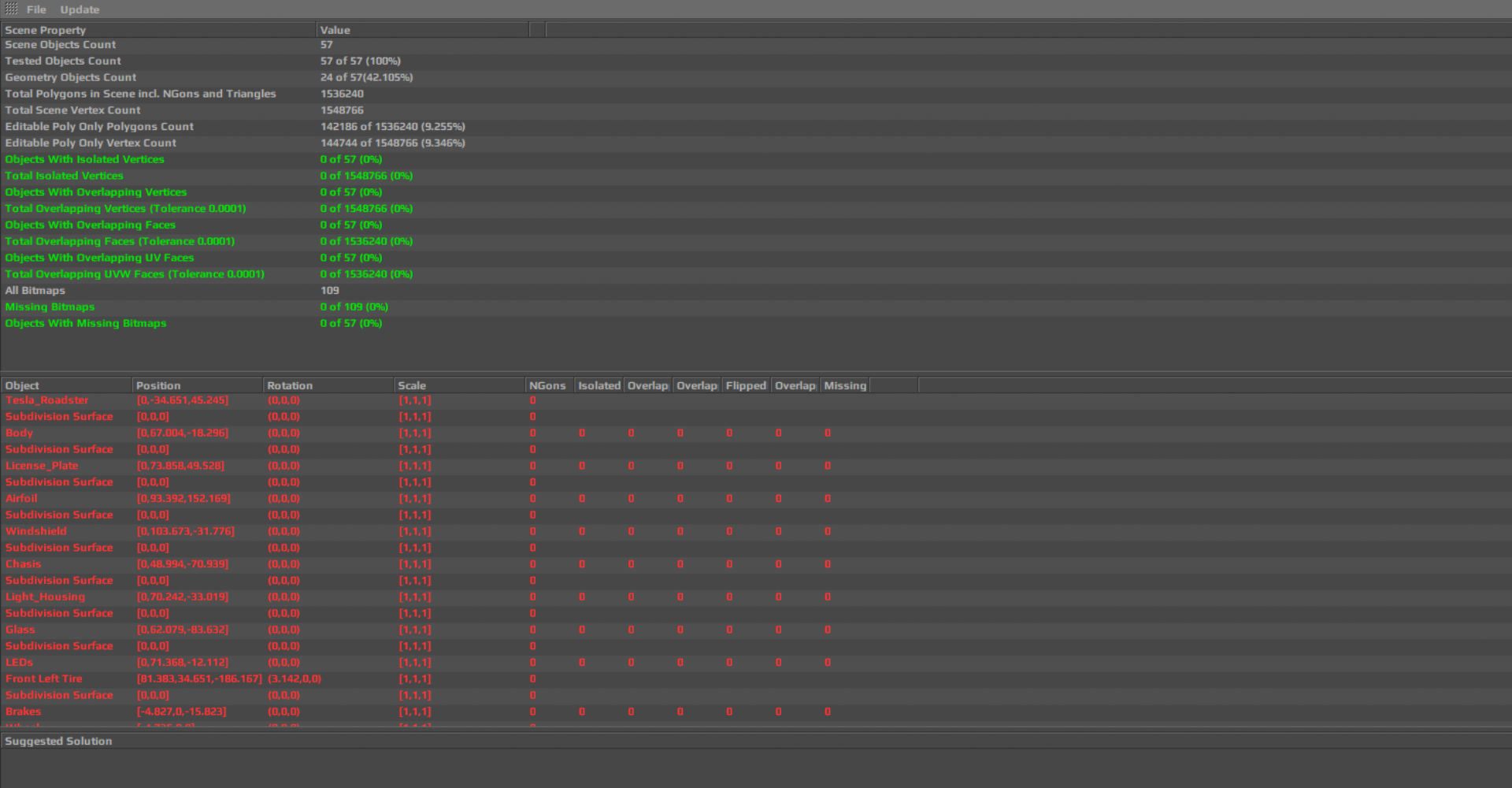The height and width of the screenshot is (788, 1512).
Task: Click the polygon total value 1536240
Action: (342, 94)
